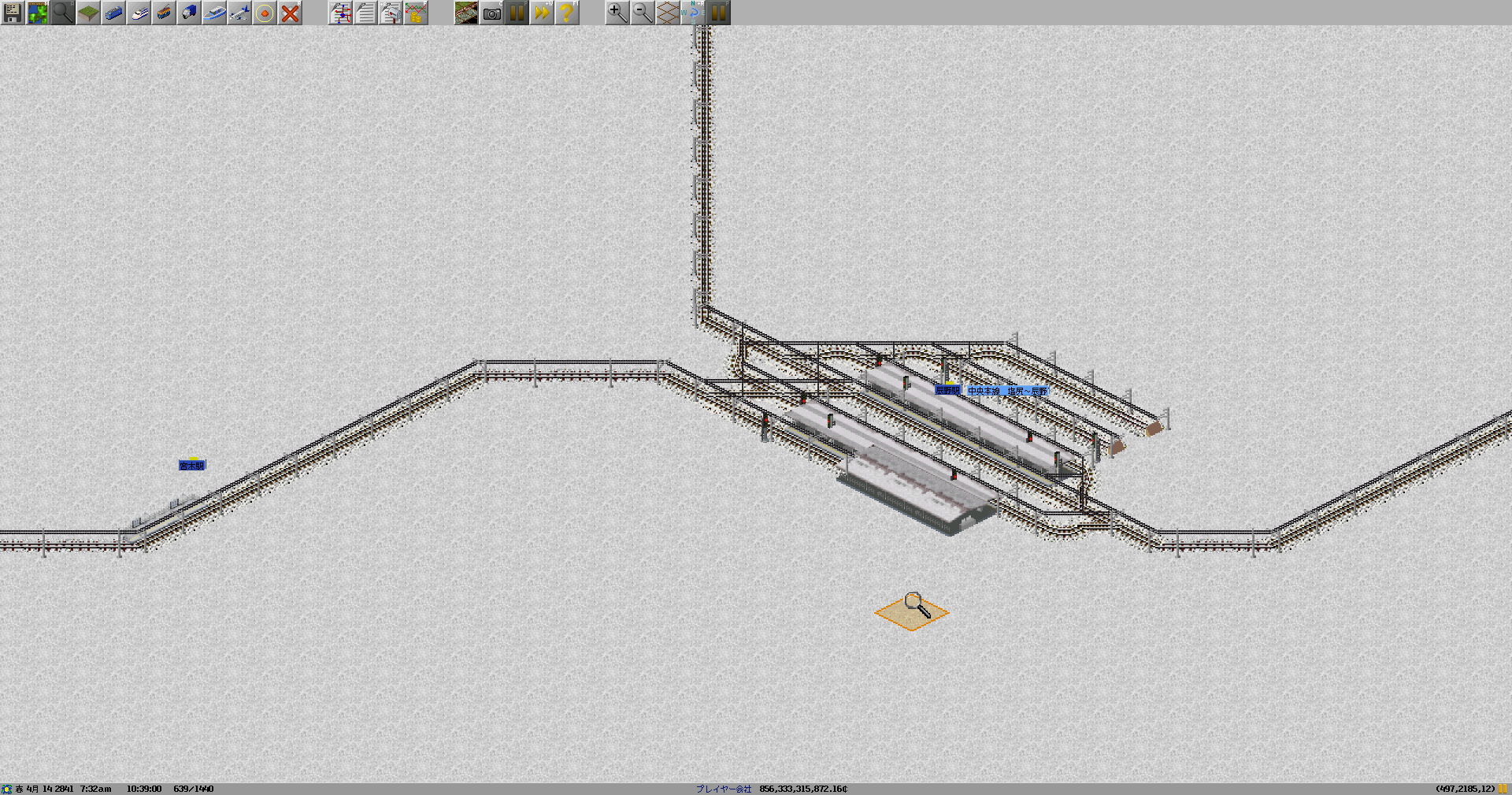Select the red X remove tool
1512x795 pixels.
[290, 13]
